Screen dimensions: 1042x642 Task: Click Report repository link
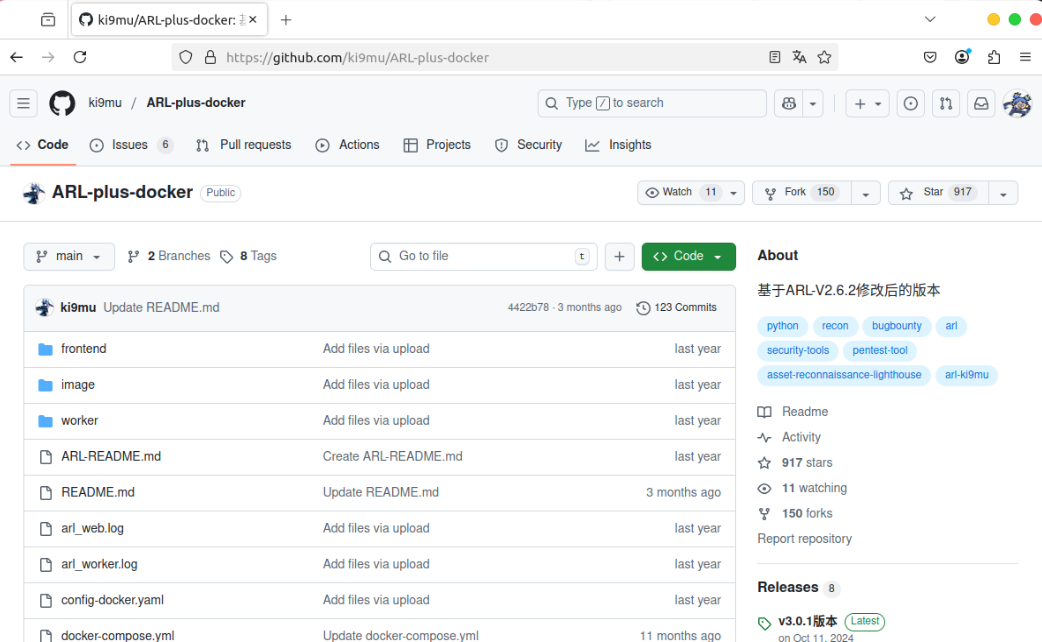point(804,539)
